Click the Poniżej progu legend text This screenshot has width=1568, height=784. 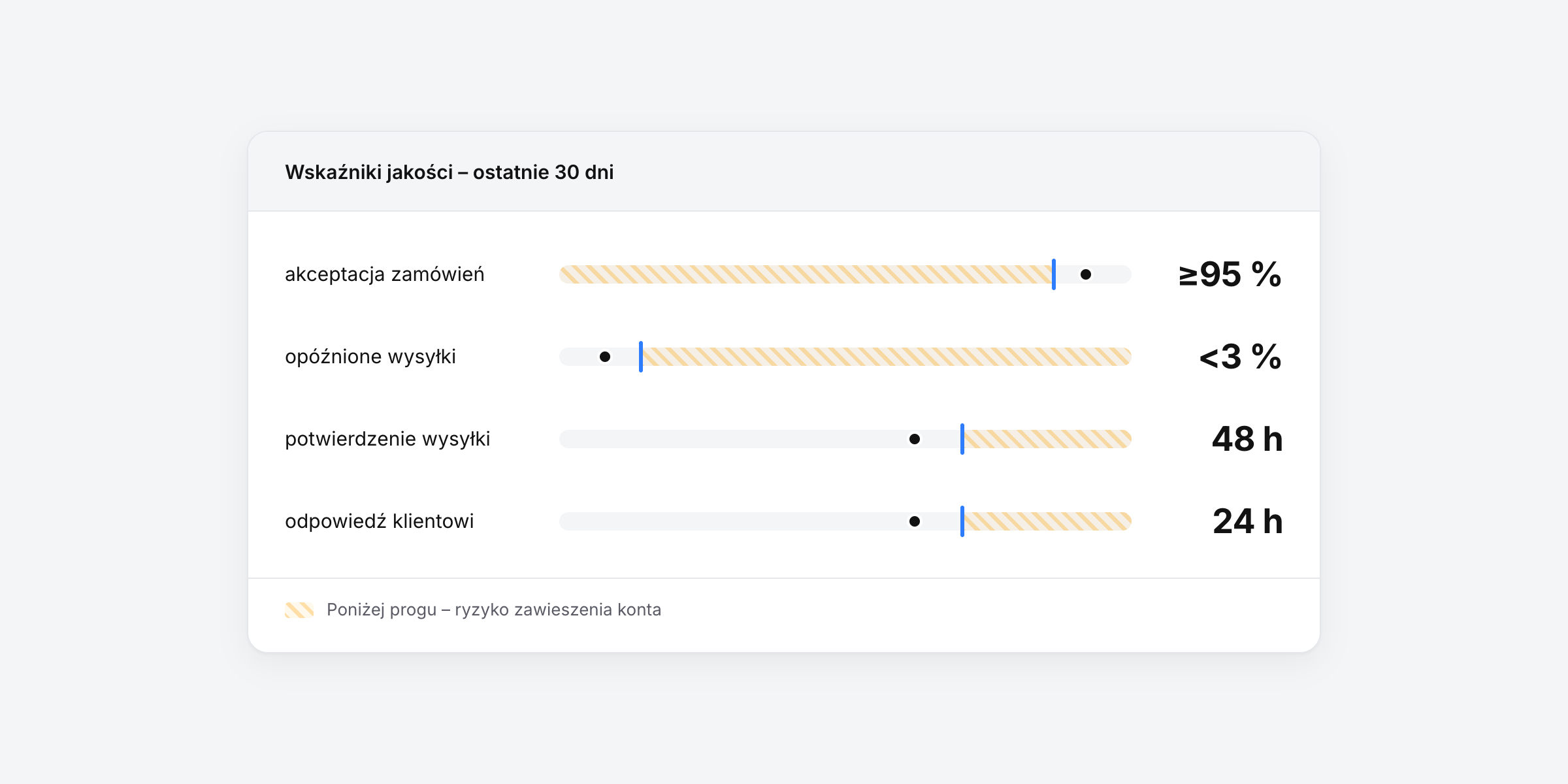(x=494, y=610)
